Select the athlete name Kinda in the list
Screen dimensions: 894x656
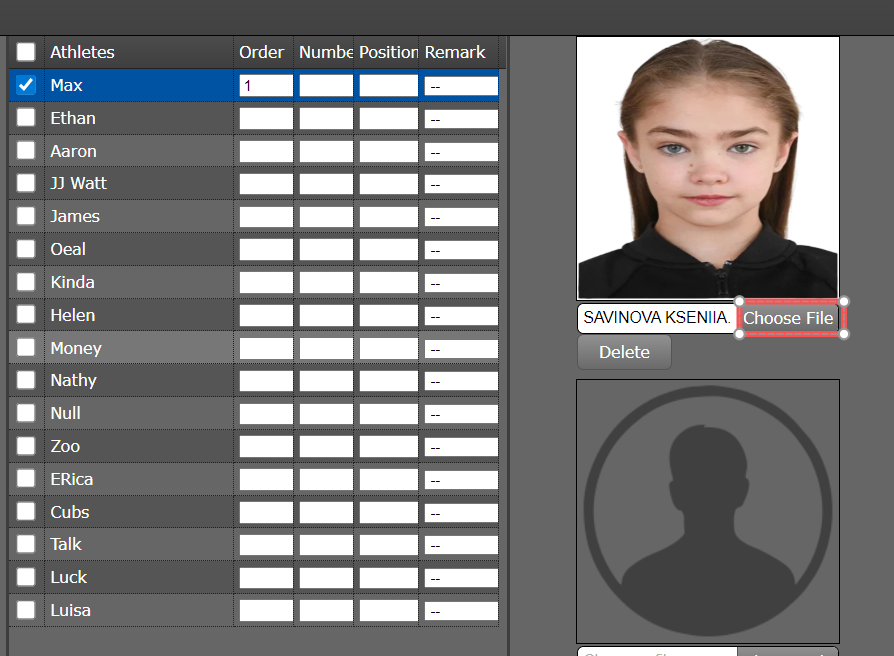(x=73, y=282)
